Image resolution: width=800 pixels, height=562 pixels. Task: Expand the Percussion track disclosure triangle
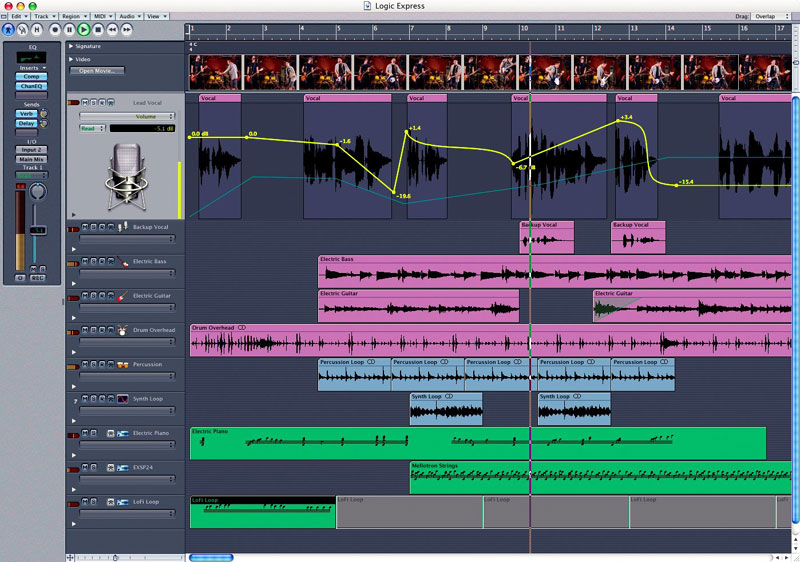pos(74,387)
